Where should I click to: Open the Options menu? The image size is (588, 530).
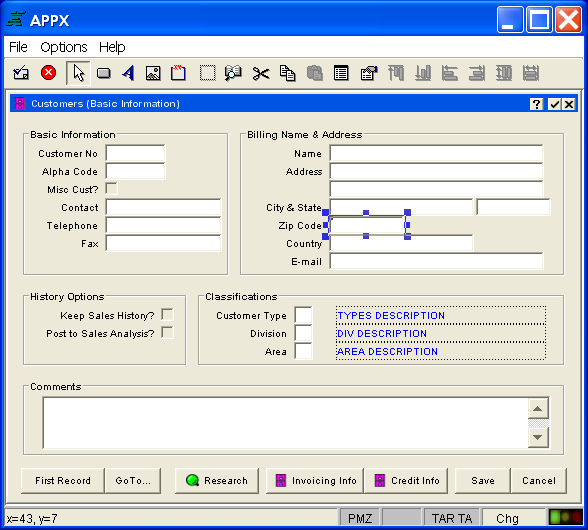click(x=64, y=47)
